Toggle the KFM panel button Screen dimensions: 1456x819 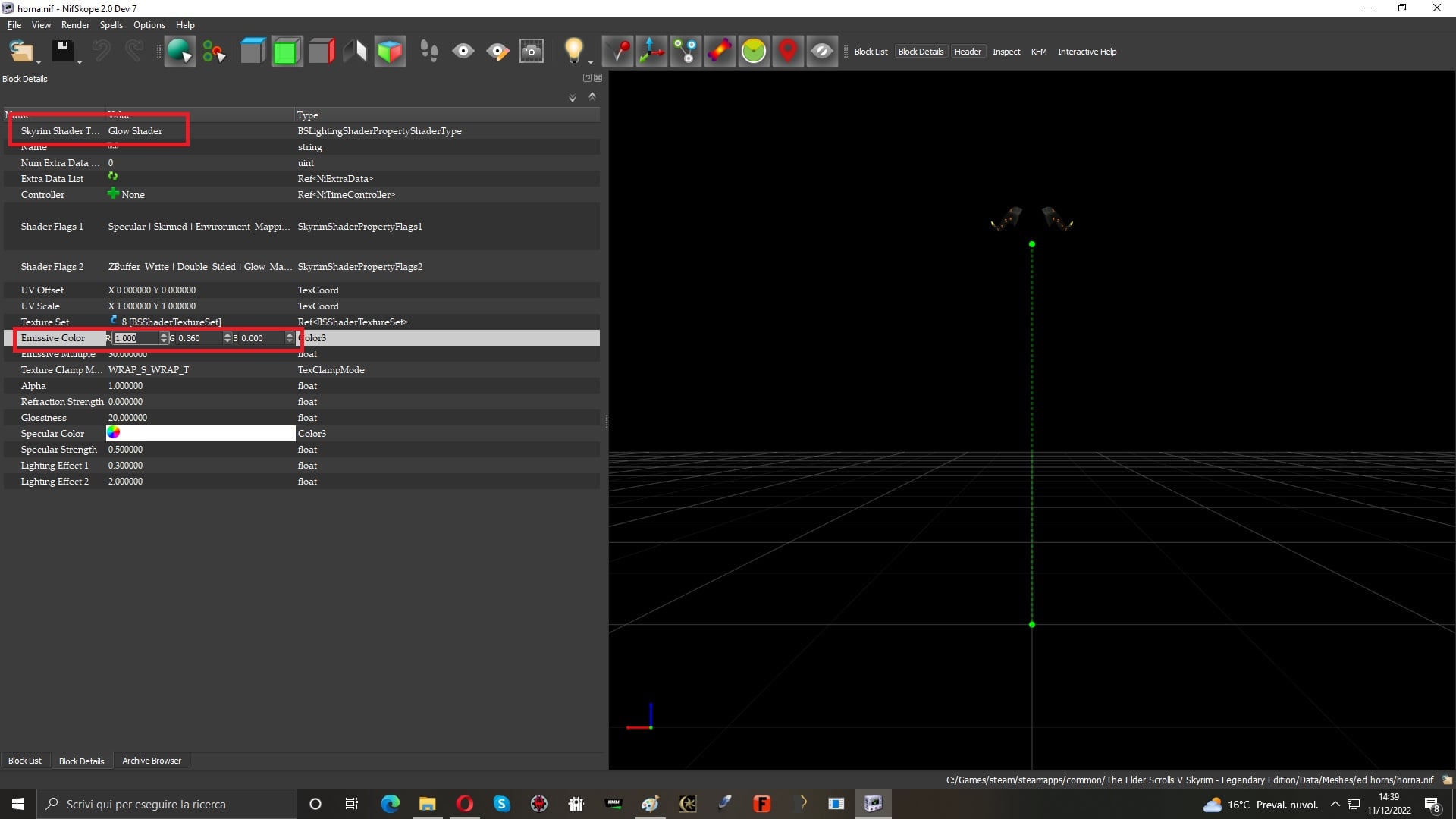(1039, 52)
